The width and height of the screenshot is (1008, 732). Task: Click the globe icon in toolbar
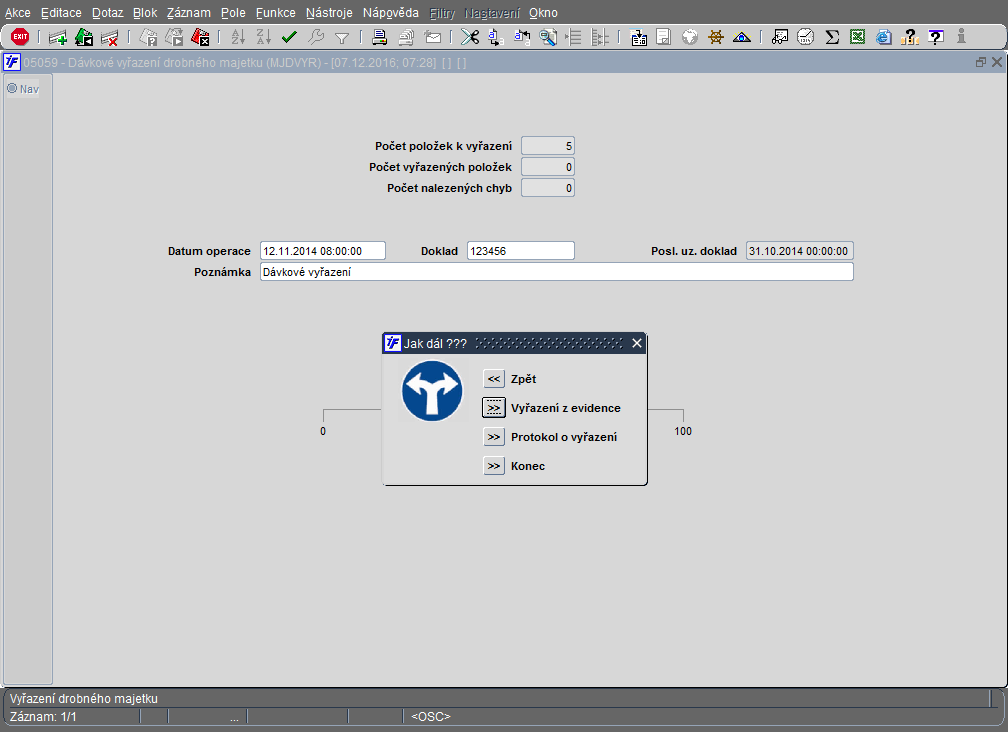(x=690, y=37)
